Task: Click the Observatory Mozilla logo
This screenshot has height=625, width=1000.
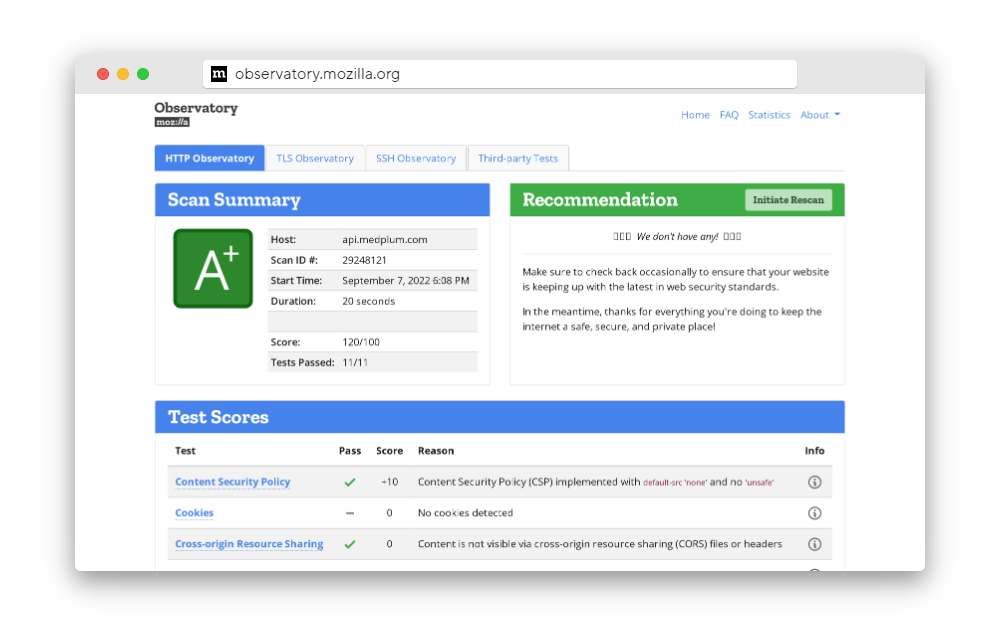Action: pyautogui.click(x=196, y=114)
